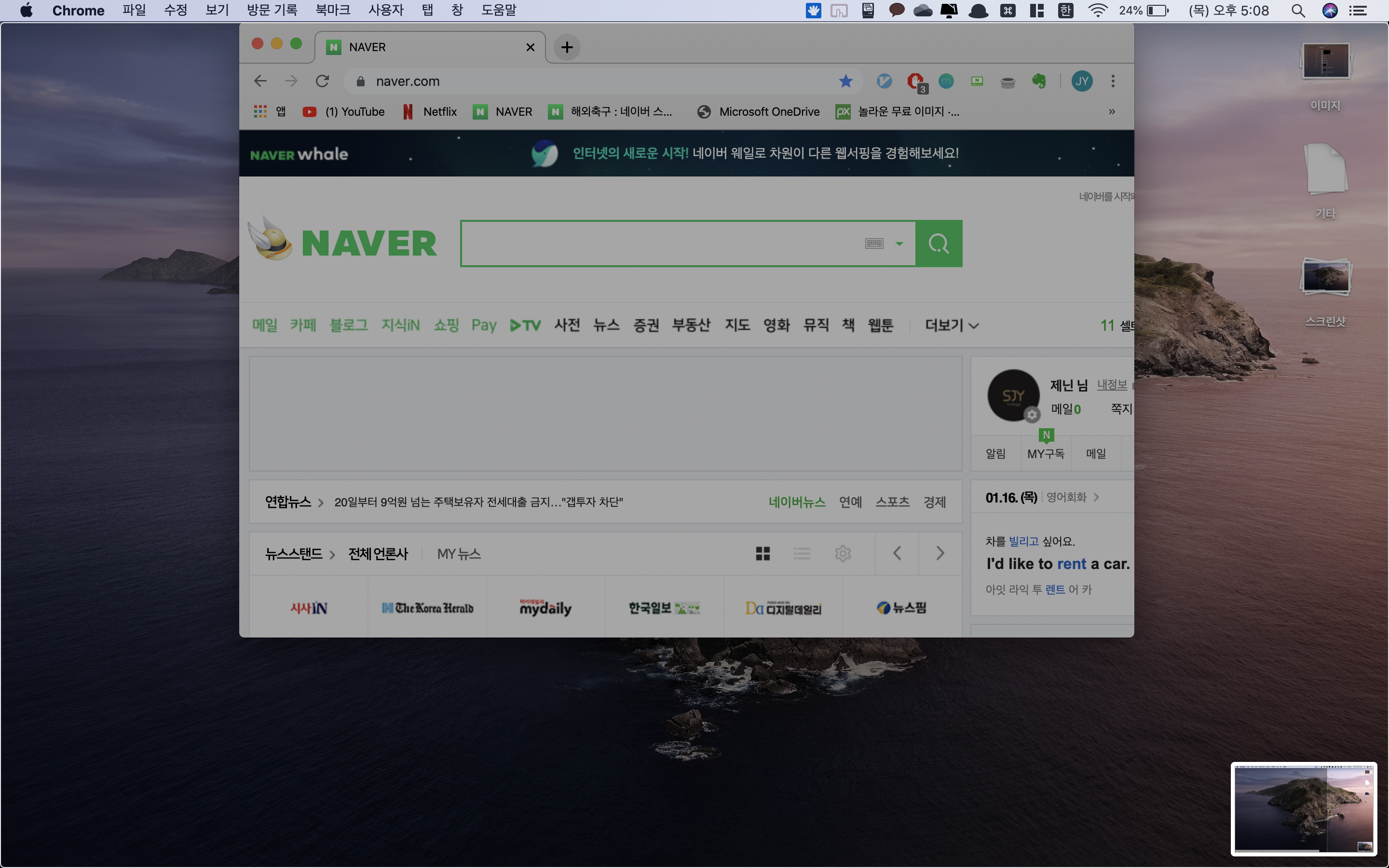Click the profile settings gear on the avatar
The width and height of the screenshot is (1389, 868).
(x=1032, y=415)
